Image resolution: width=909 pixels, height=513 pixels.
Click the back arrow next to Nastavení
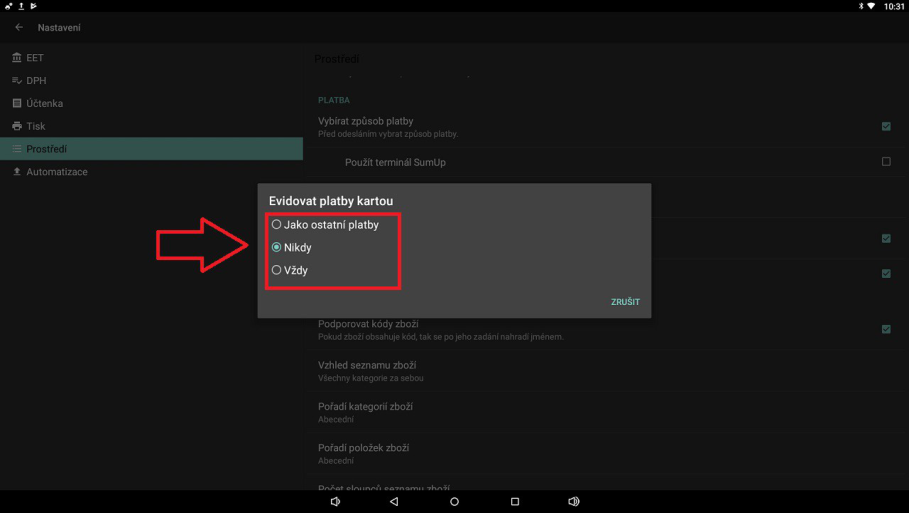(19, 27)
